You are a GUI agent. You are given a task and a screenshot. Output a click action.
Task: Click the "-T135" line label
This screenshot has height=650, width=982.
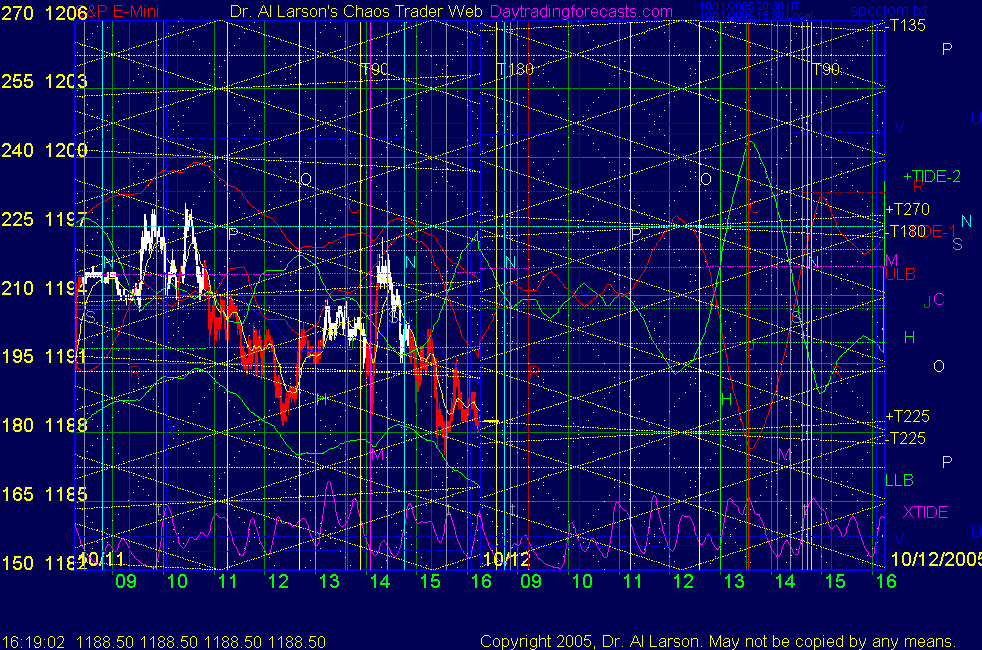tap(906, 26)
